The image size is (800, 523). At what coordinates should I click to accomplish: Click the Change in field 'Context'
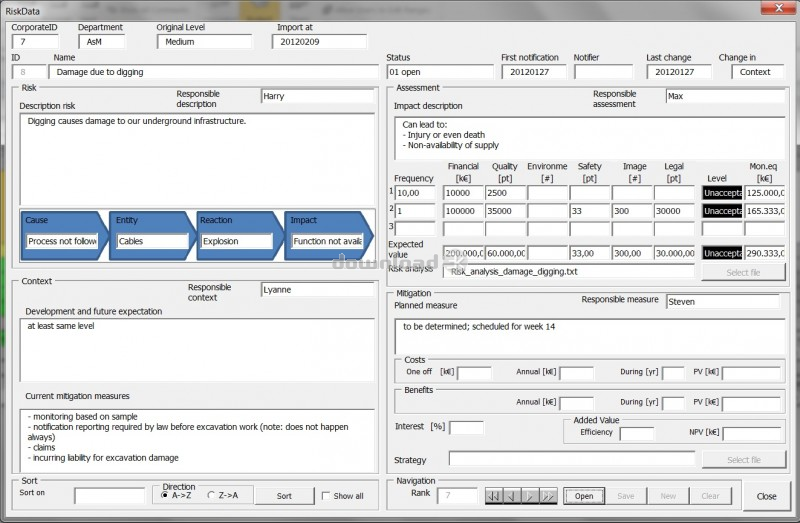pos(758,72)
